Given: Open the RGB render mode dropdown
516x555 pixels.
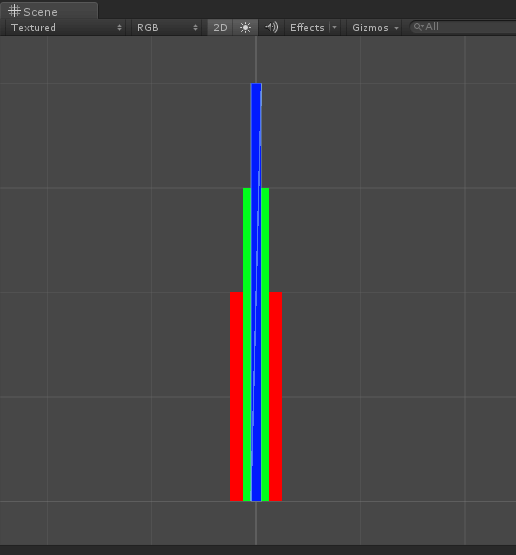Looking at the screenshot, I should 167,27.
